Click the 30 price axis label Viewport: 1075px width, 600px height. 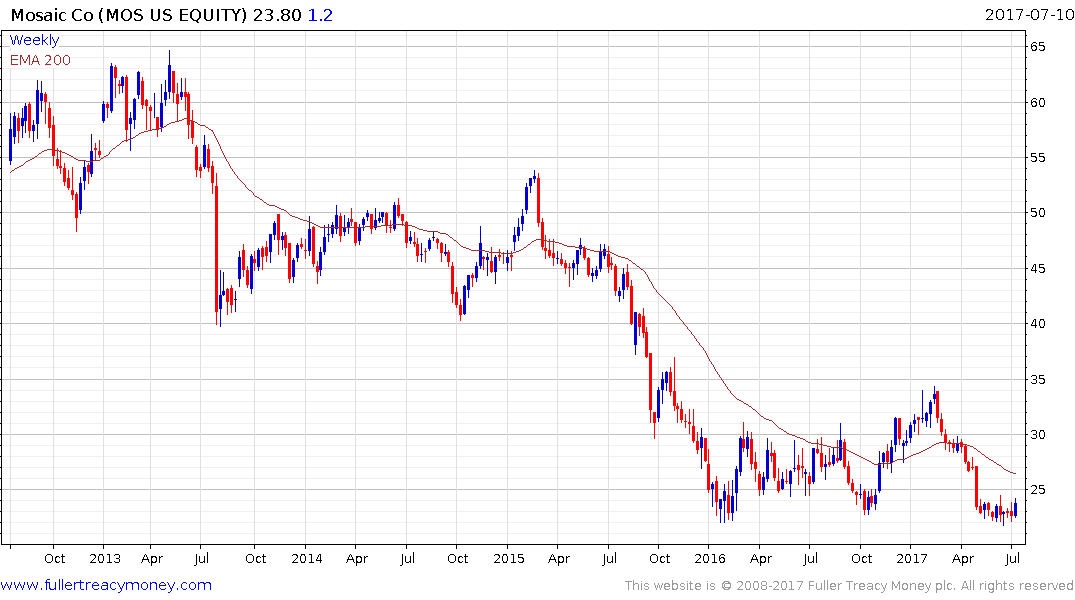tap(1037, 434)
